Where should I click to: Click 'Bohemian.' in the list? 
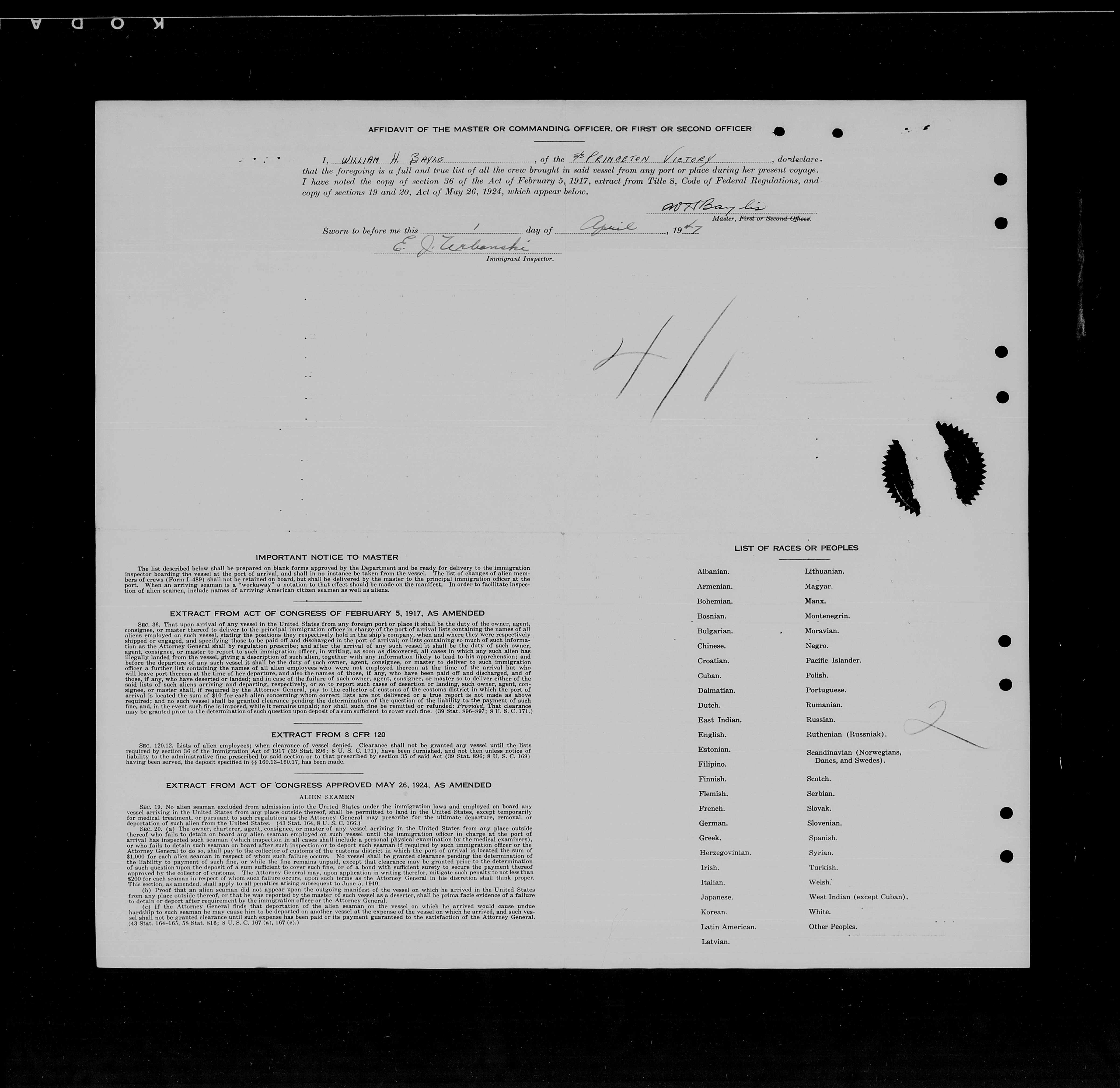point(715,601)
